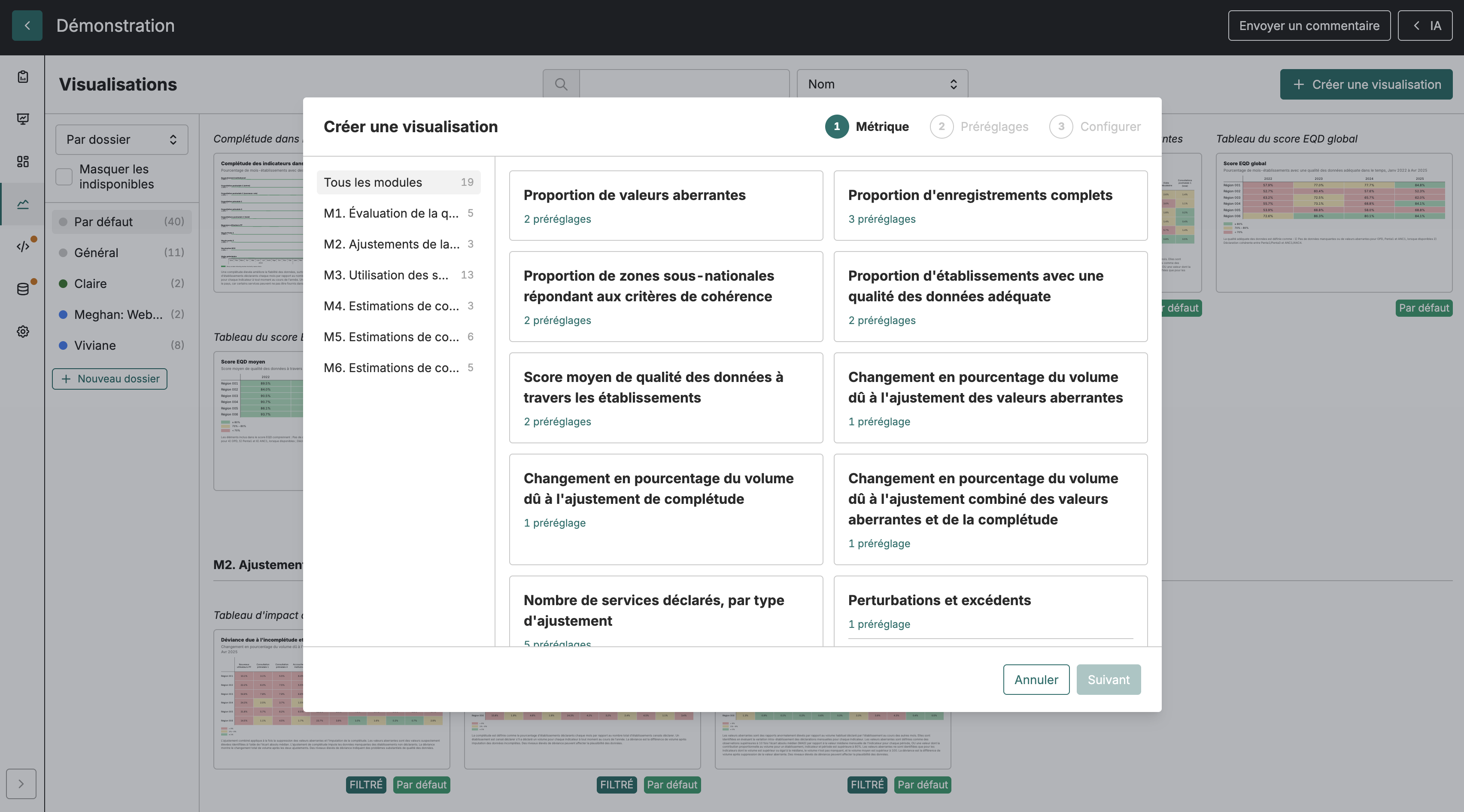The image size is (1464, 812).
Task: Click Envoyer un commentaire button
Action: [x=1309, y=26]
